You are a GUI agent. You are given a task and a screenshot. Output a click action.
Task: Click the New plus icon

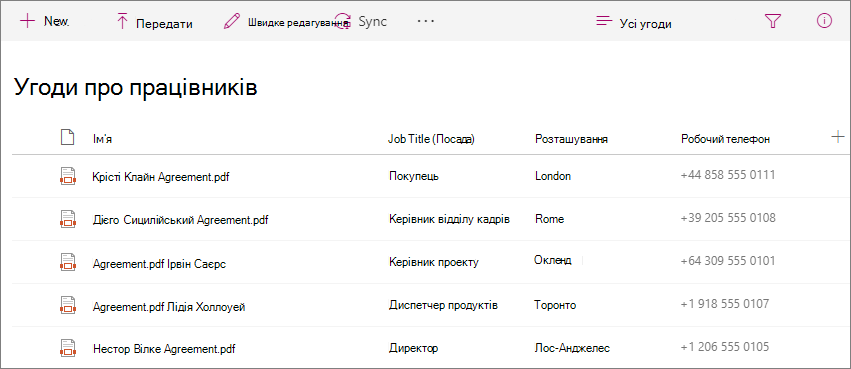[x=27, y=21]
